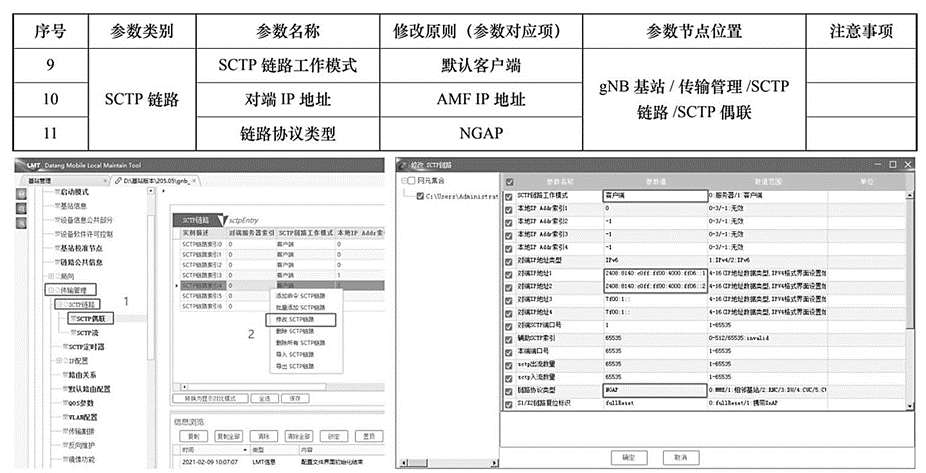Screen dimensions: 926x473
Task: Select the VLAN配置 tree item
Action: (80, 417)
